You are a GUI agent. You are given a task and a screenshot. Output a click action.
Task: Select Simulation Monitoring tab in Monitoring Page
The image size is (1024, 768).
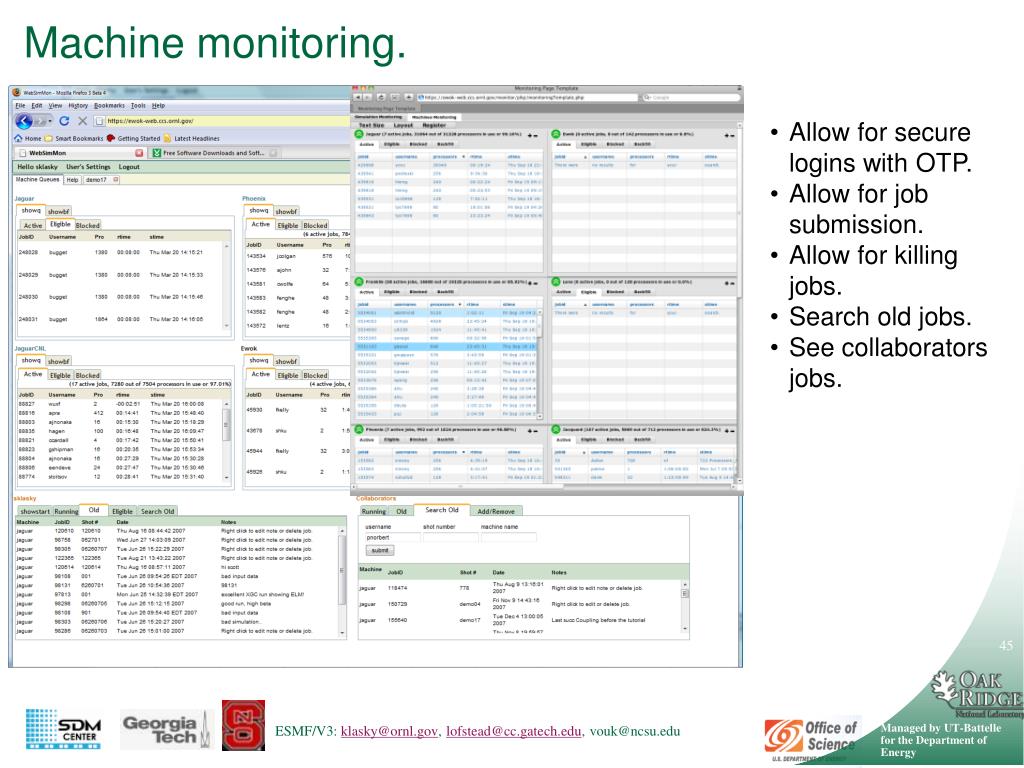coord(379,117)
